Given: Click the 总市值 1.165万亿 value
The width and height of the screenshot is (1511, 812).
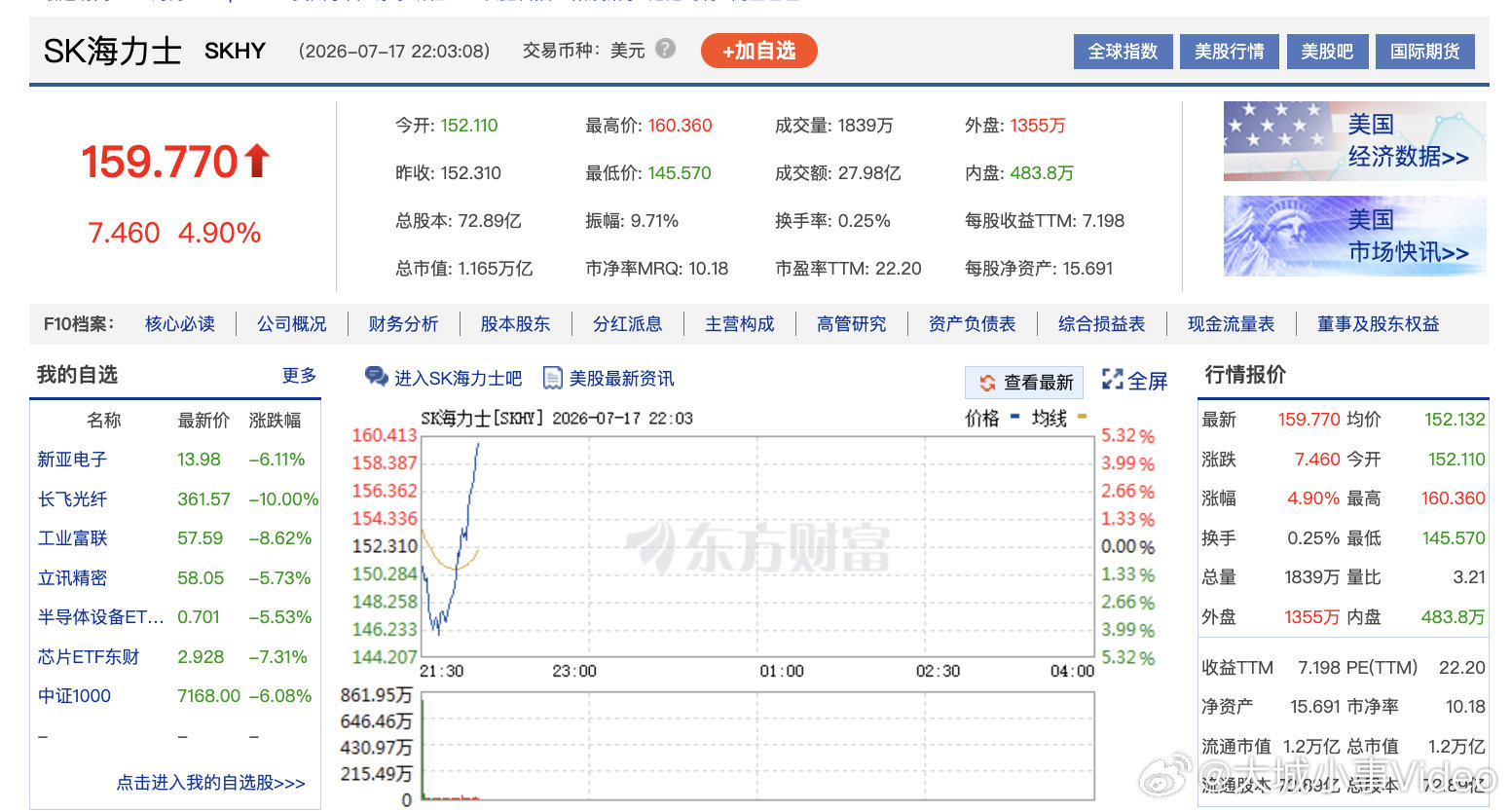Looking at the screenshot, I should pos(496,269).
